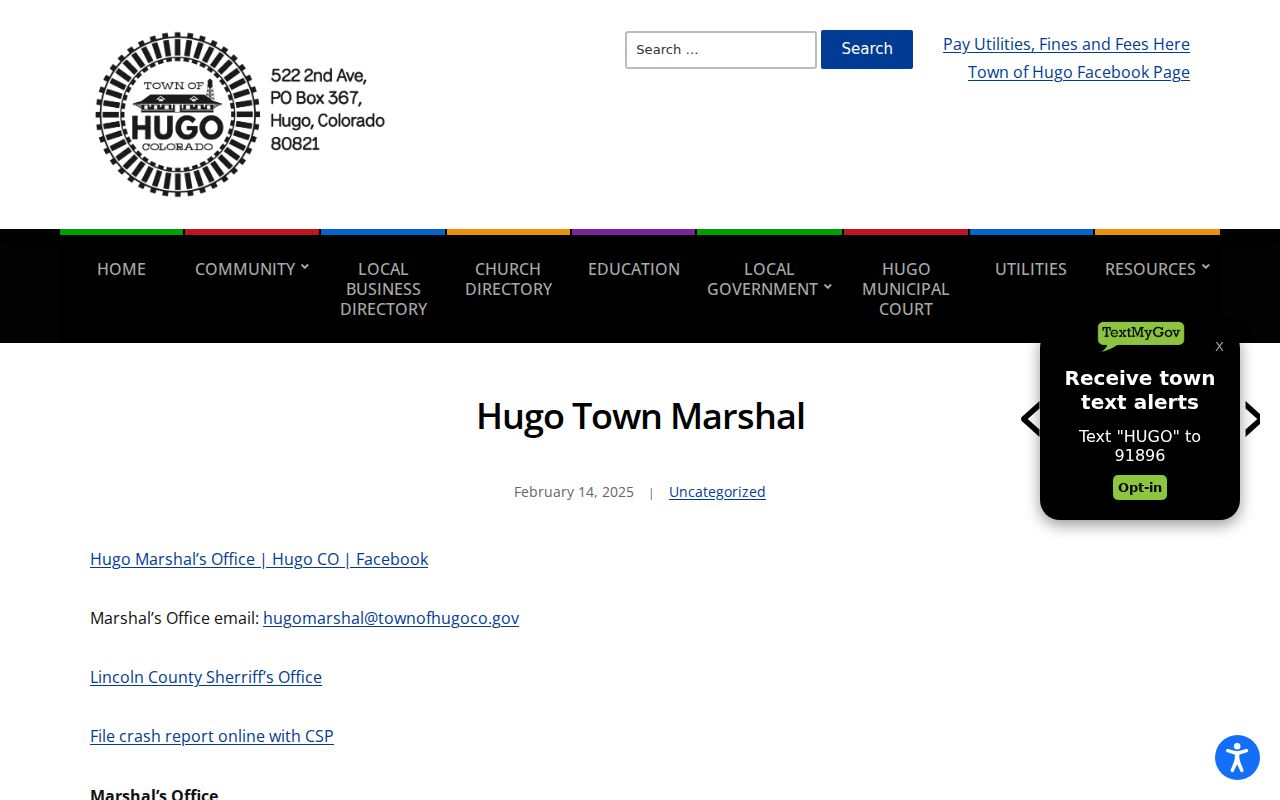1280x800 pixels.
Task: Open the Home menu item
Action: tap(121, 269)
